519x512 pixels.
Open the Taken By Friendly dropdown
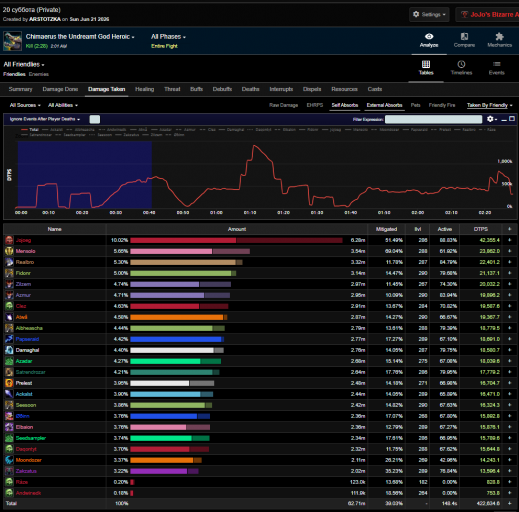click(489, 105)
